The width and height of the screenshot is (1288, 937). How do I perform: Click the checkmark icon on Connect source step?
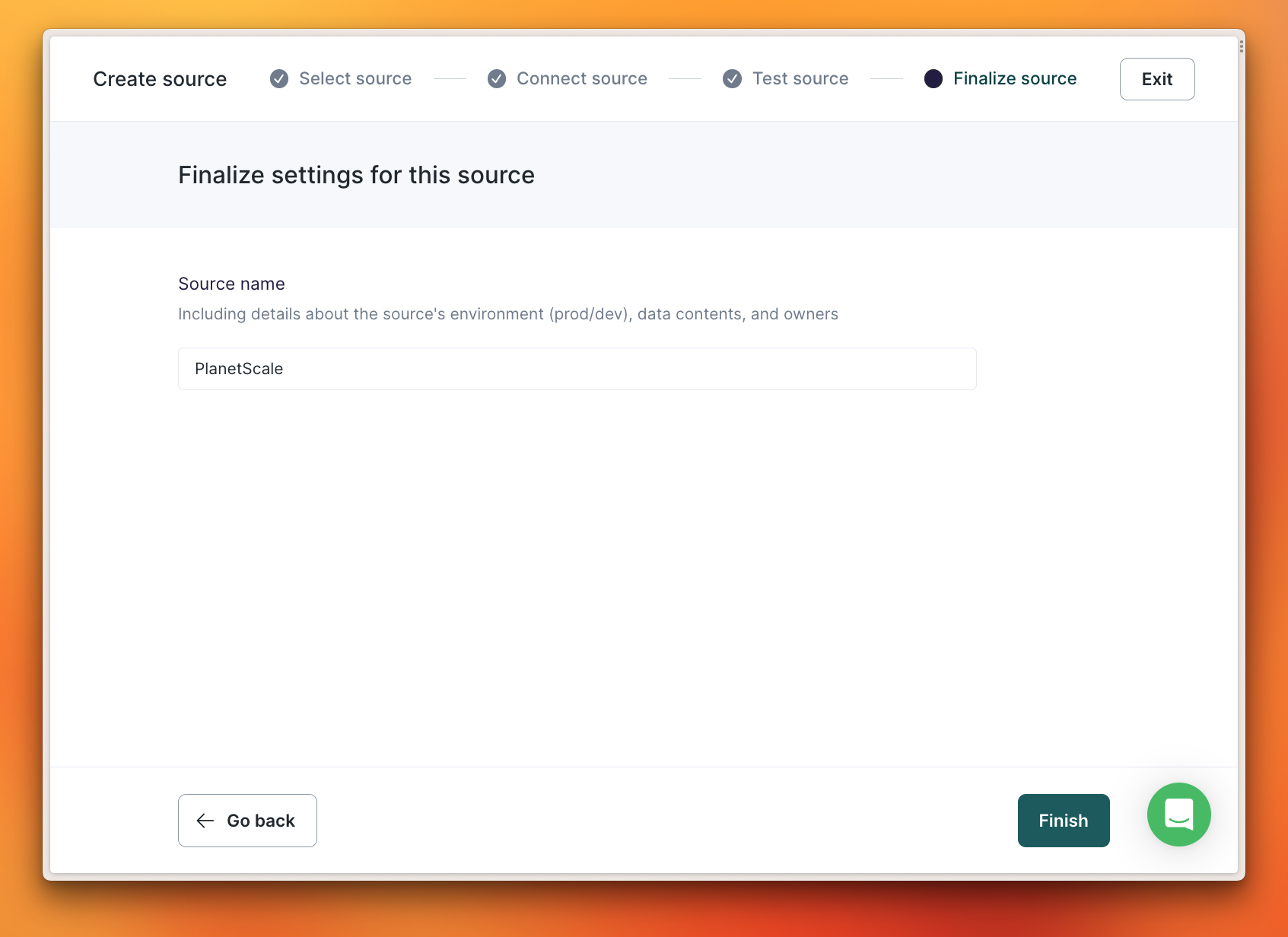[x=496, y=78]
